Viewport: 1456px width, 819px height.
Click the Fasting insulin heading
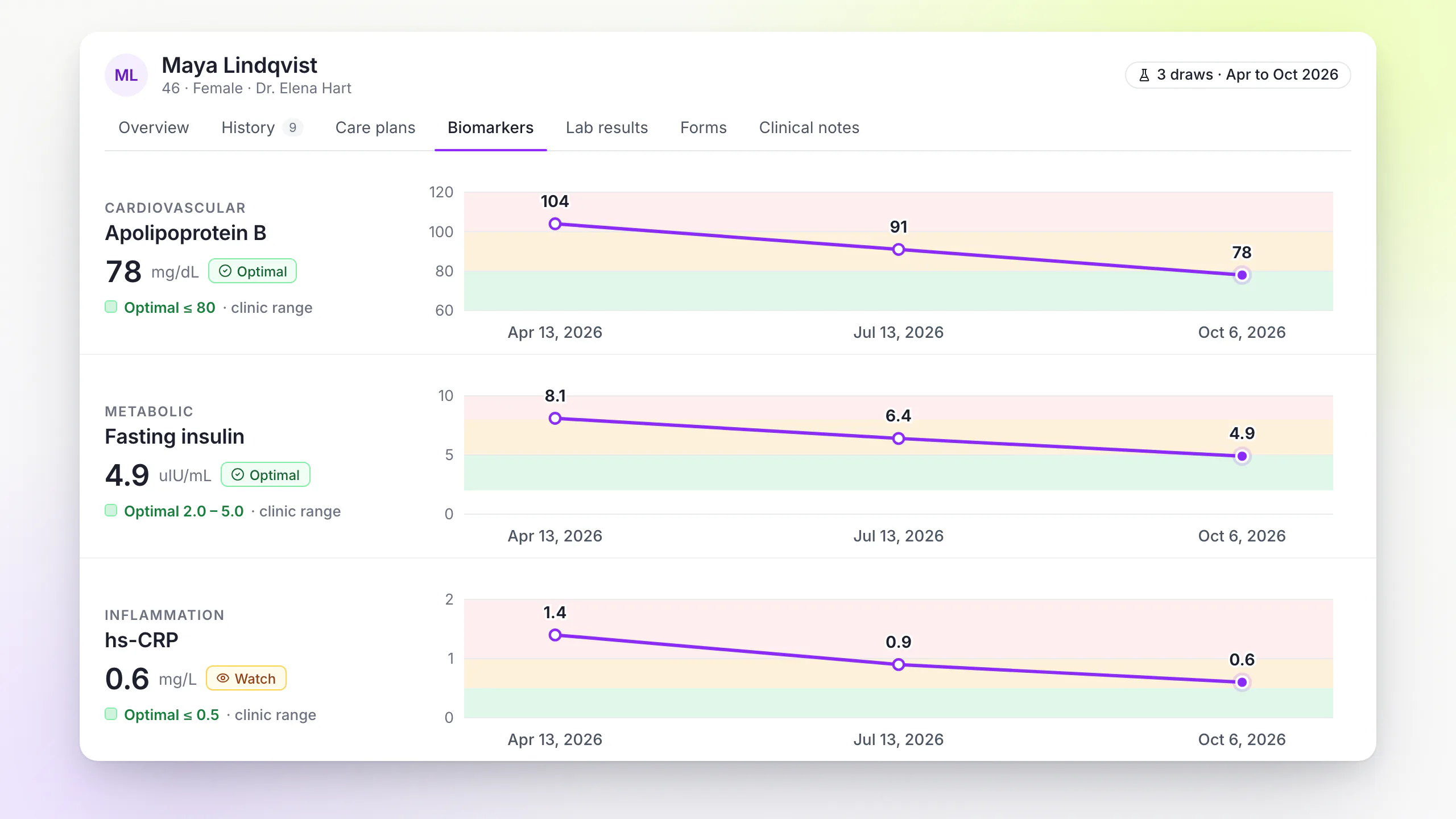pyautogui.click(x=175, y=437)
